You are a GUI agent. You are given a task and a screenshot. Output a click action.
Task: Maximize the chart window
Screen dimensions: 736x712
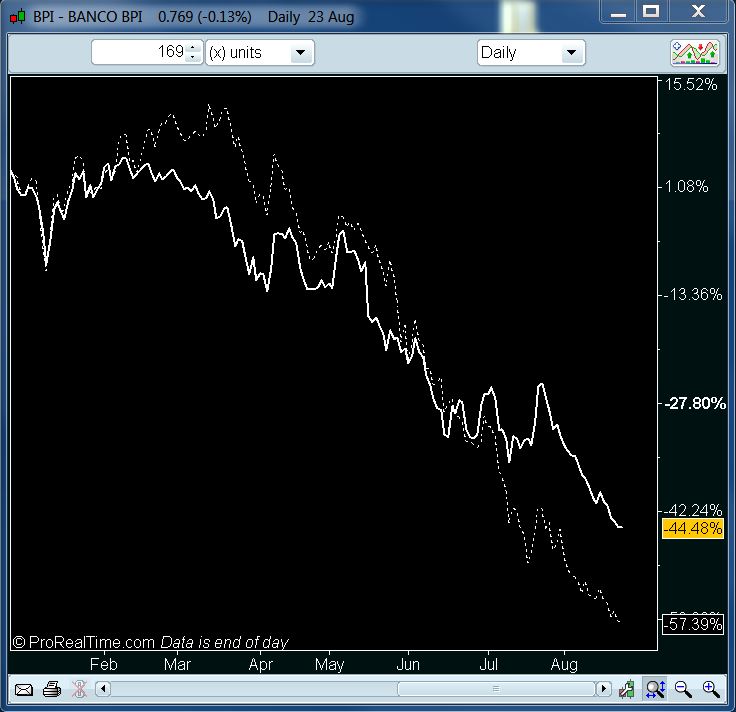click(651, 11)
